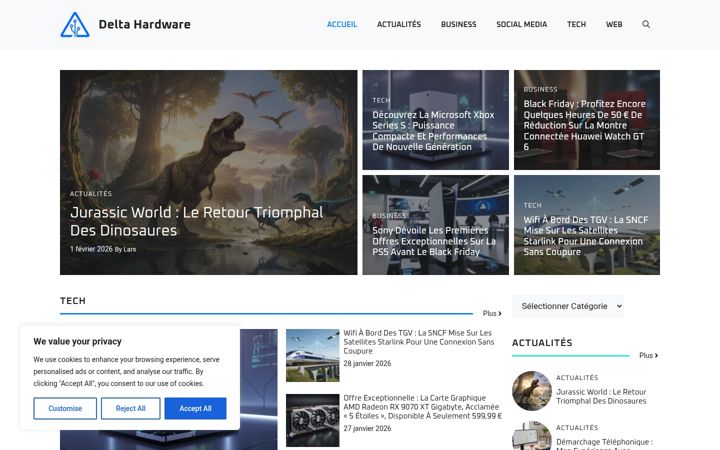Viewport: 720px width, 450px height.
Task: Click the Delta Hardware triangle logo
Action: coord(75,24)
